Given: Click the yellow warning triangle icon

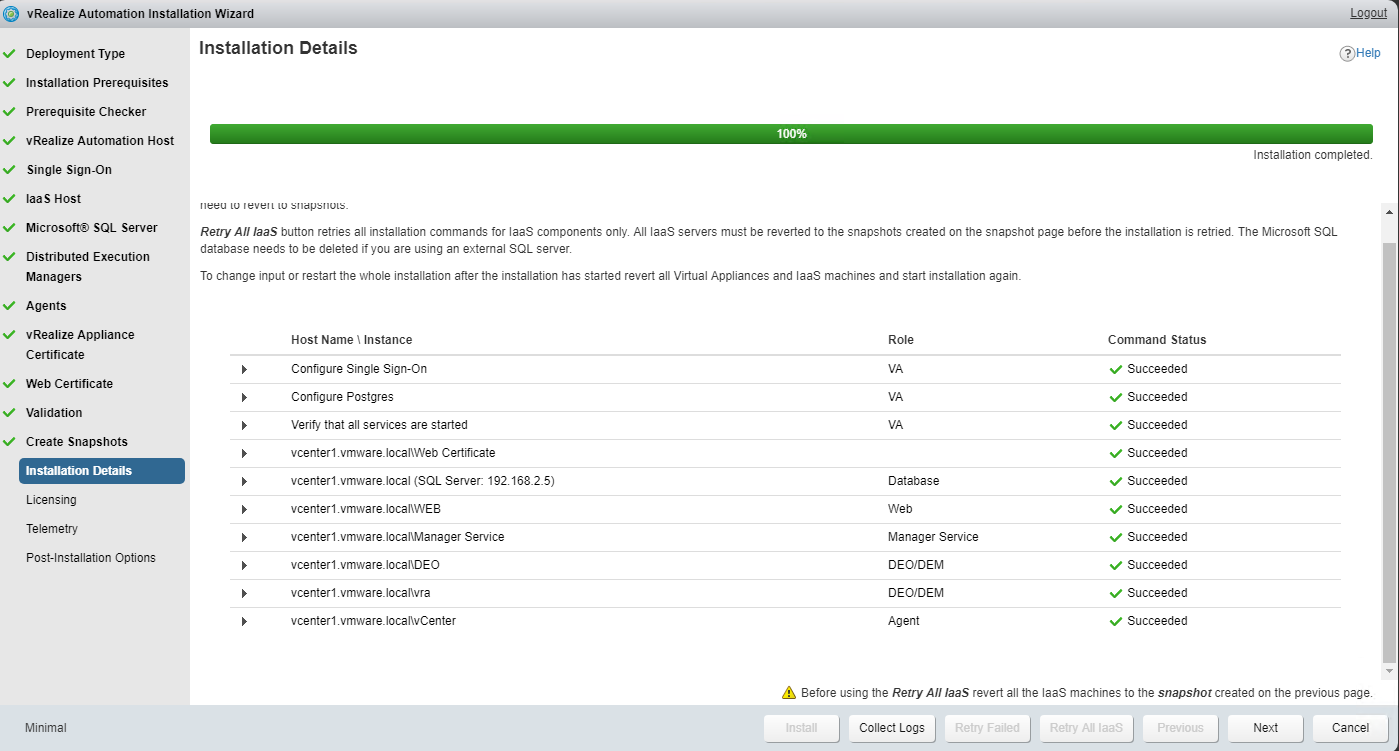Looking at the screenshot, I should [789, 693].
